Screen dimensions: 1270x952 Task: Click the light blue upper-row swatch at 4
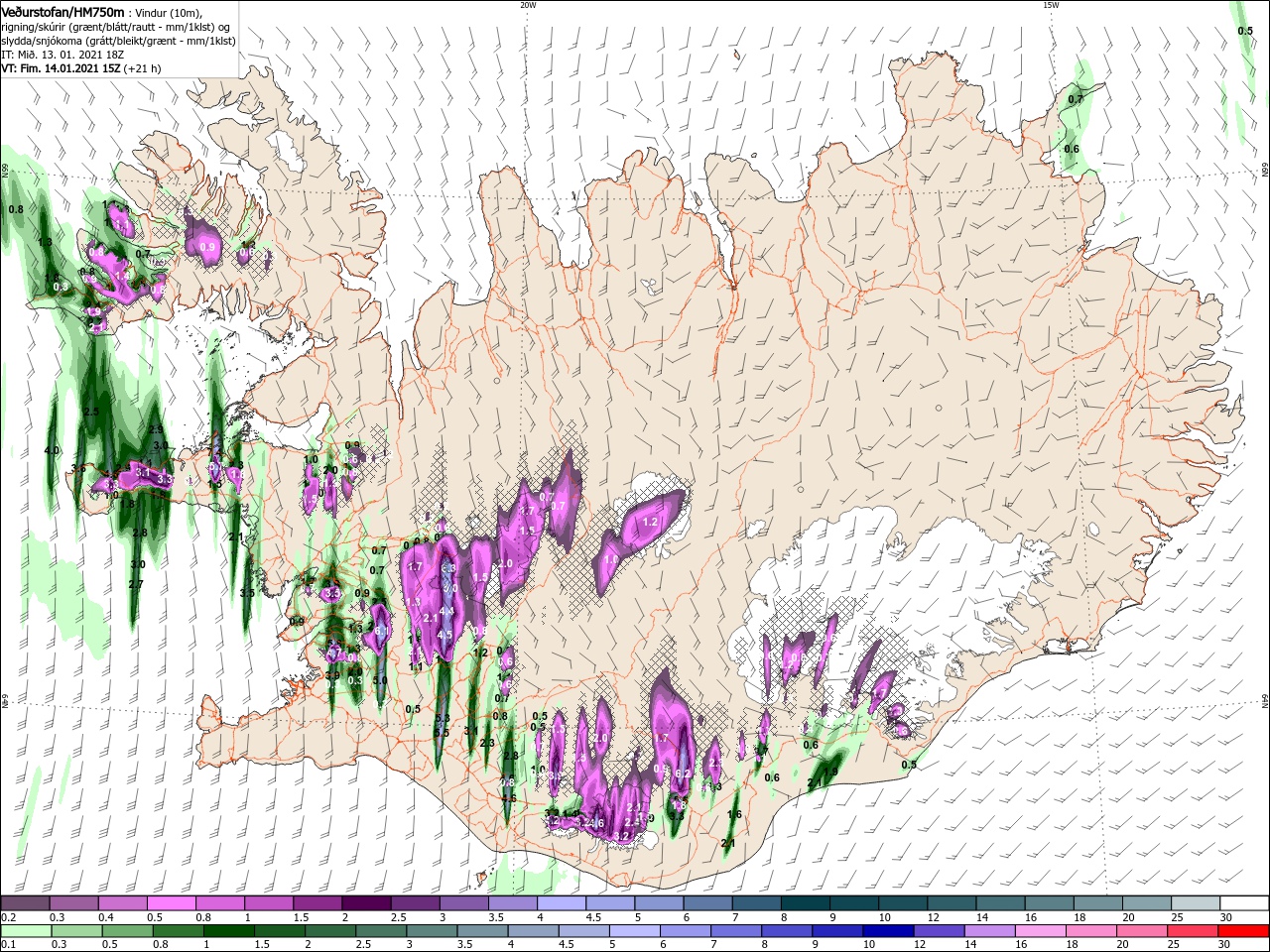click(x=562, y=903)
